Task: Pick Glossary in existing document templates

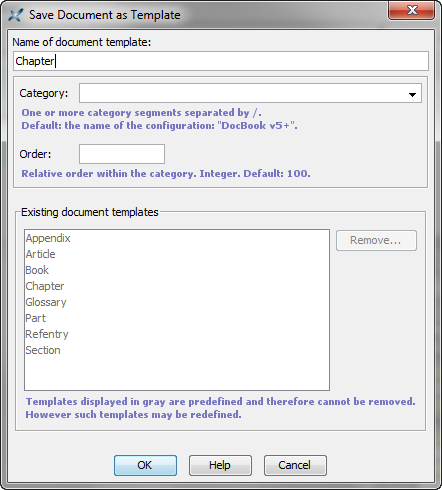Action: [x=46, y=302]
